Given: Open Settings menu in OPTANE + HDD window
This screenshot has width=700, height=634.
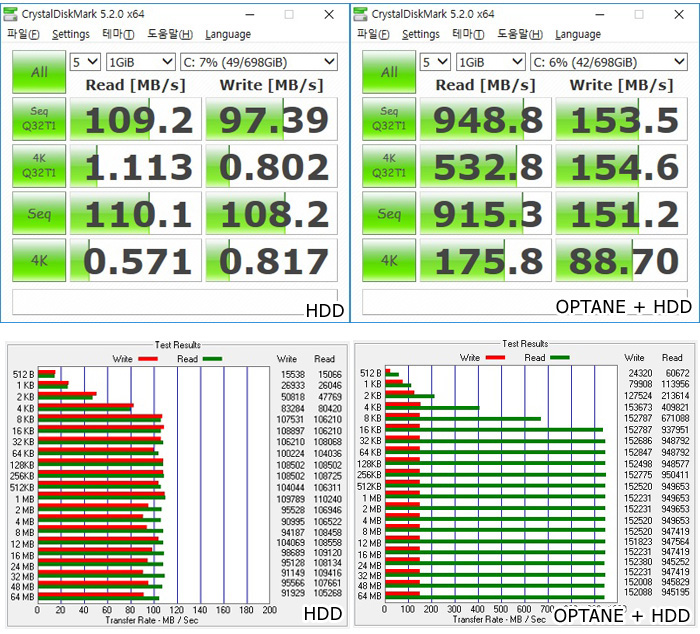Looking at the screenshot, I should click(x=421, y=34).
